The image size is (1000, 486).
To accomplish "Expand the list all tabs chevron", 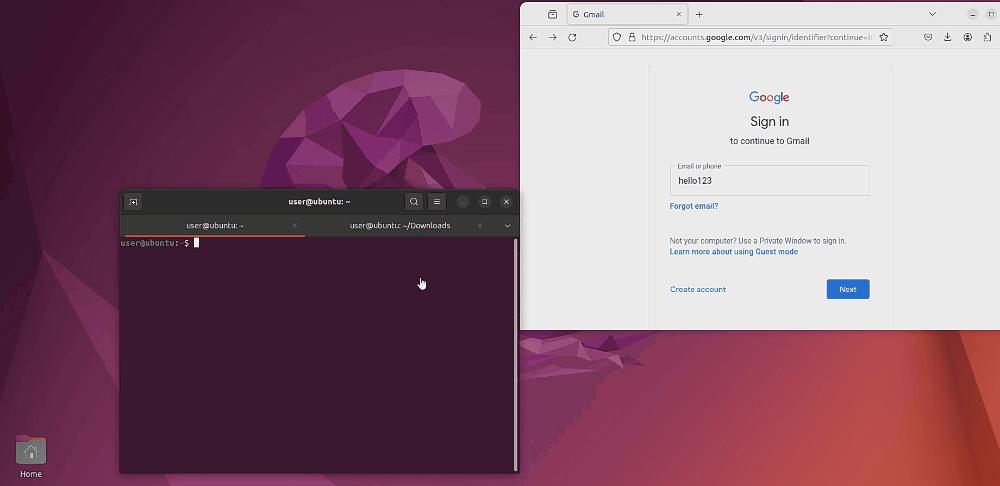I will [932, 14].
